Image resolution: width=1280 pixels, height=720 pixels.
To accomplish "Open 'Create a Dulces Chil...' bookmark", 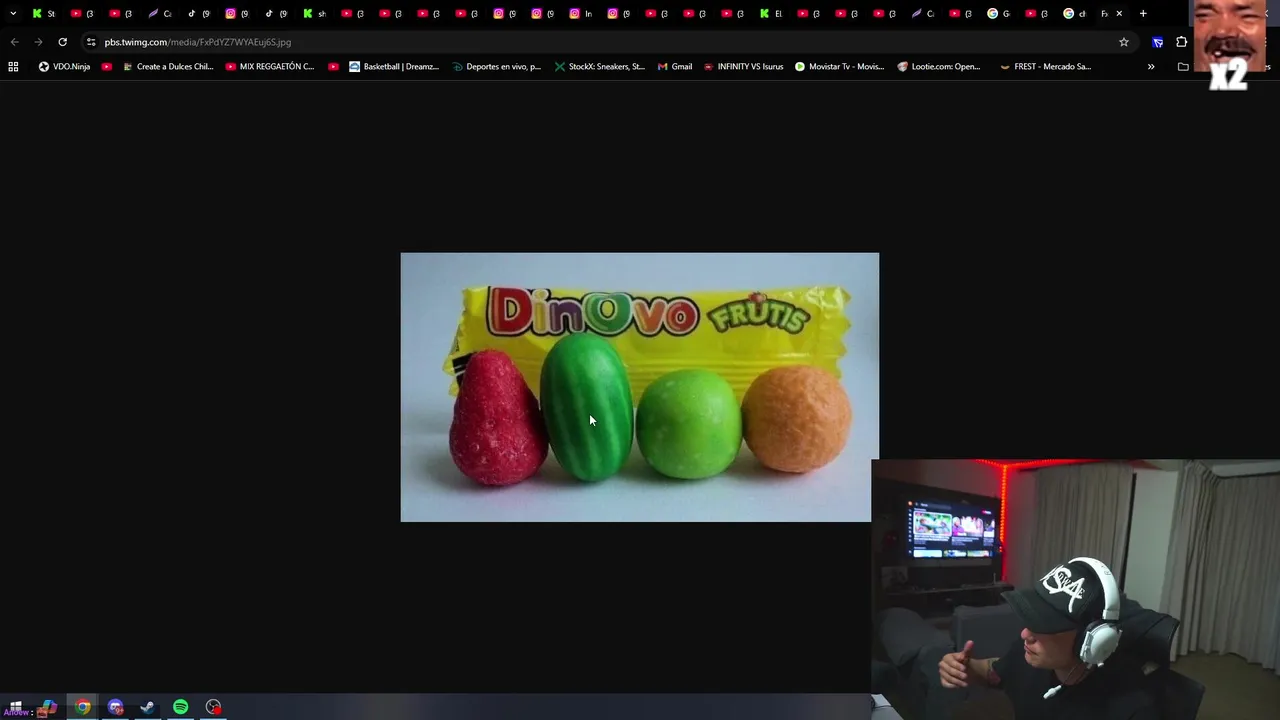I will tap(168, 67).
